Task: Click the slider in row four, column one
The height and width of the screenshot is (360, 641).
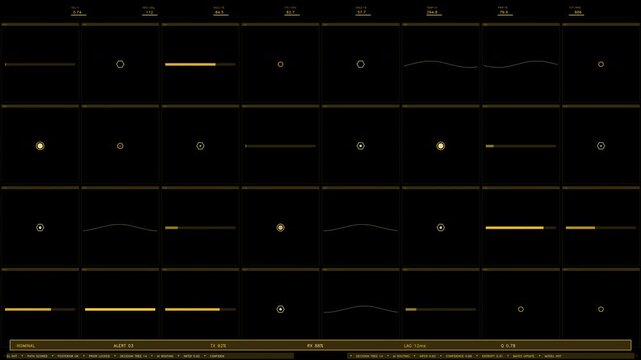Action: [40, 309]
